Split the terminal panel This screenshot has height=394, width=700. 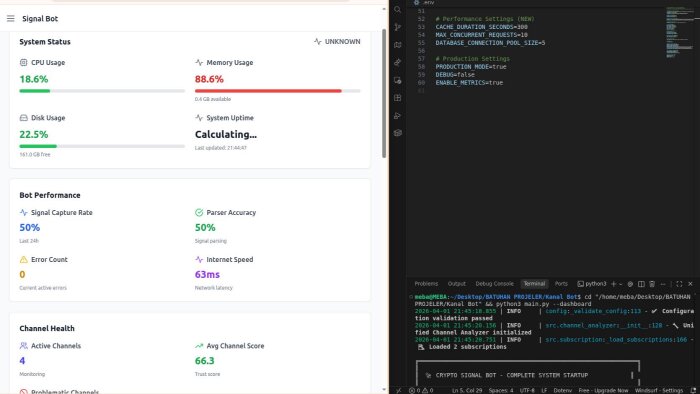(641, 284)
